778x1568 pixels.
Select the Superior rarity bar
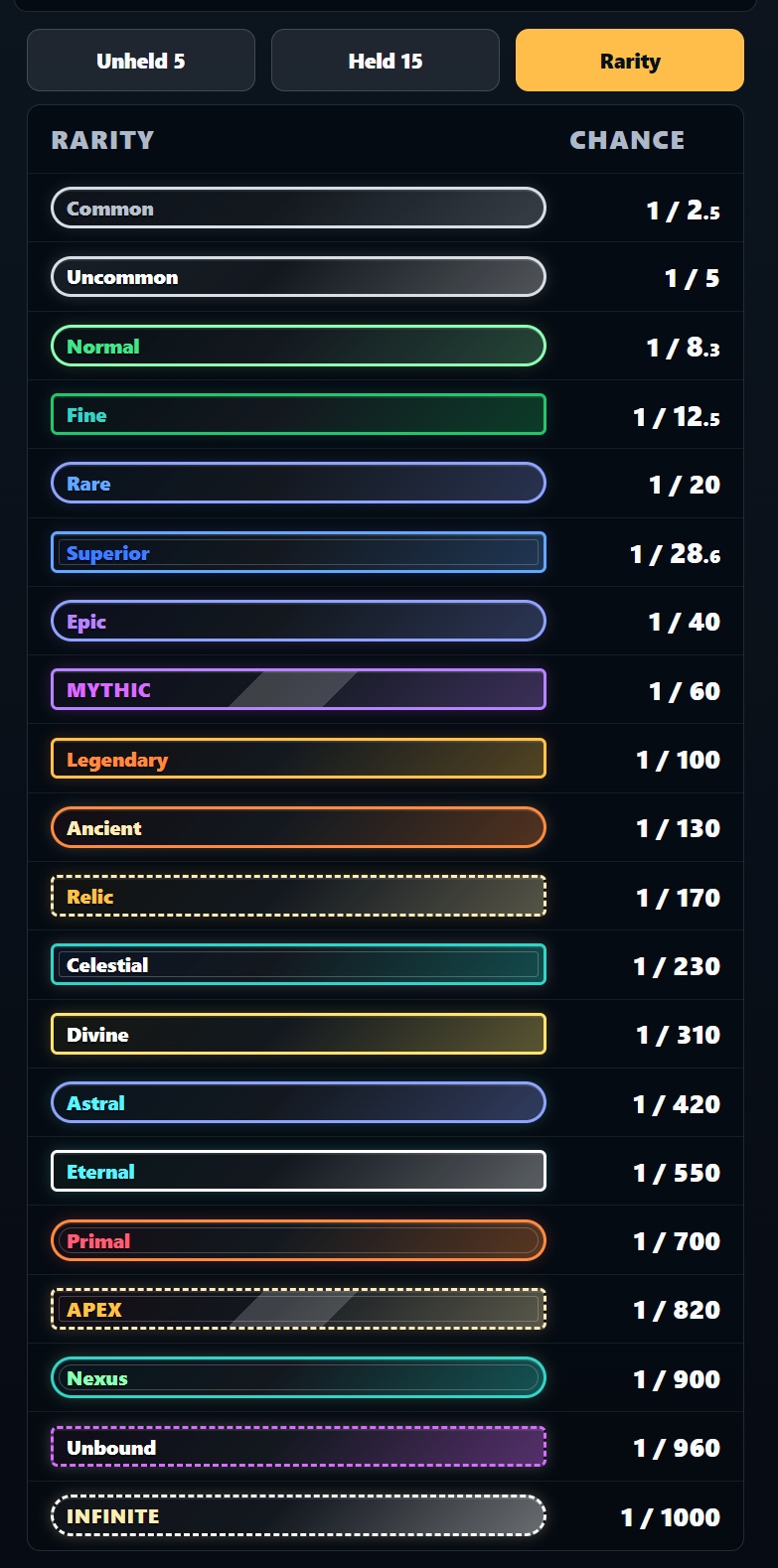click(298, 552)
